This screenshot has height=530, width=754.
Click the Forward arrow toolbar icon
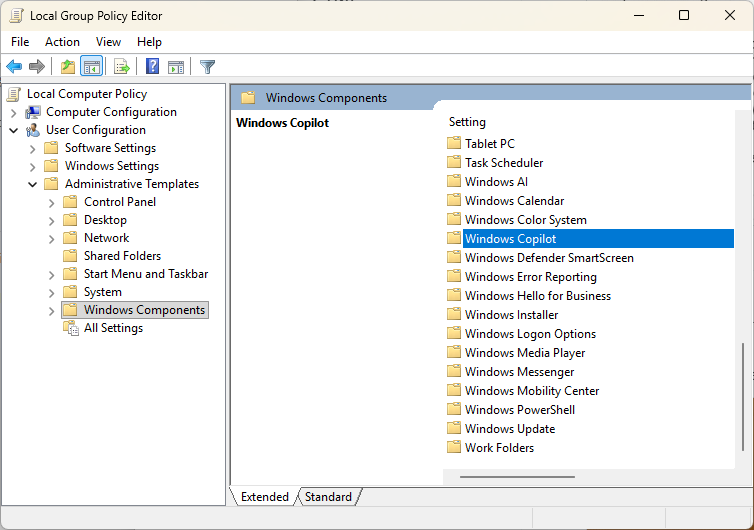pos(37,67)
